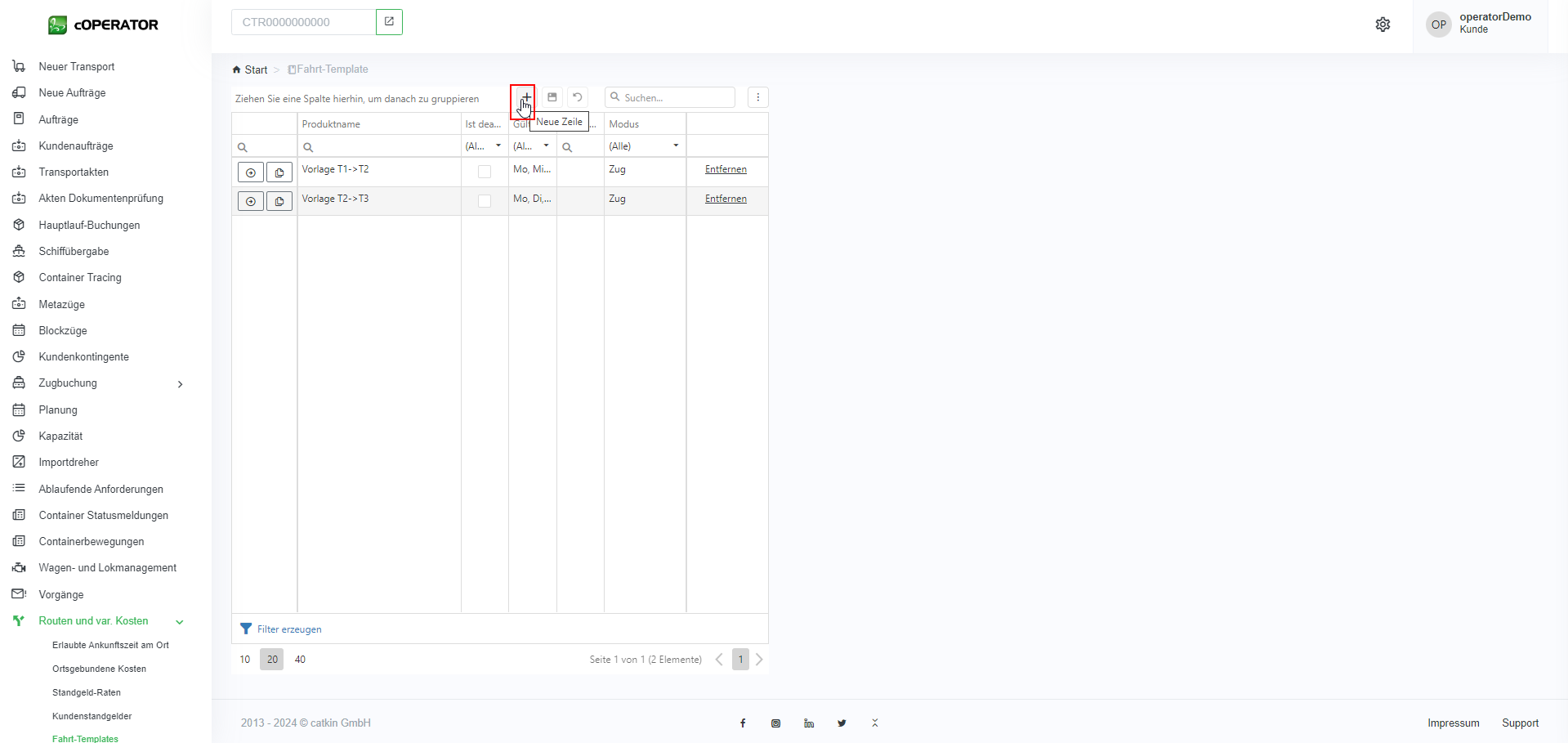Viewport: 1568px width, 743px height.
Task: Toggle deactivated checkbox for Vorlage T2->T3
Action: 485,201
